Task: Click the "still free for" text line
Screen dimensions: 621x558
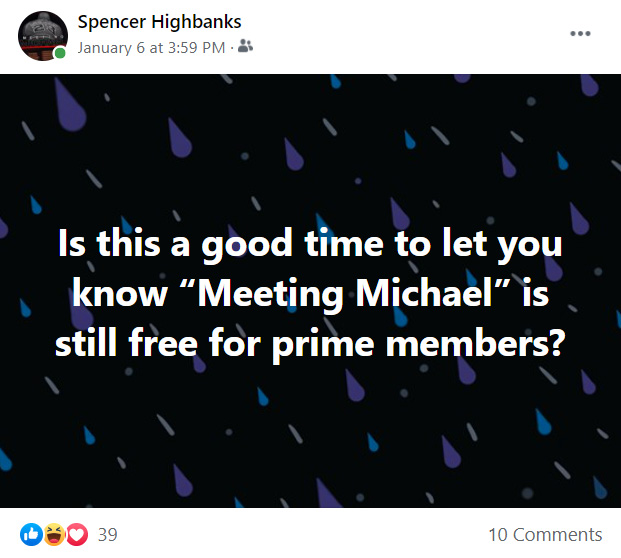Action: pos(158,343)
